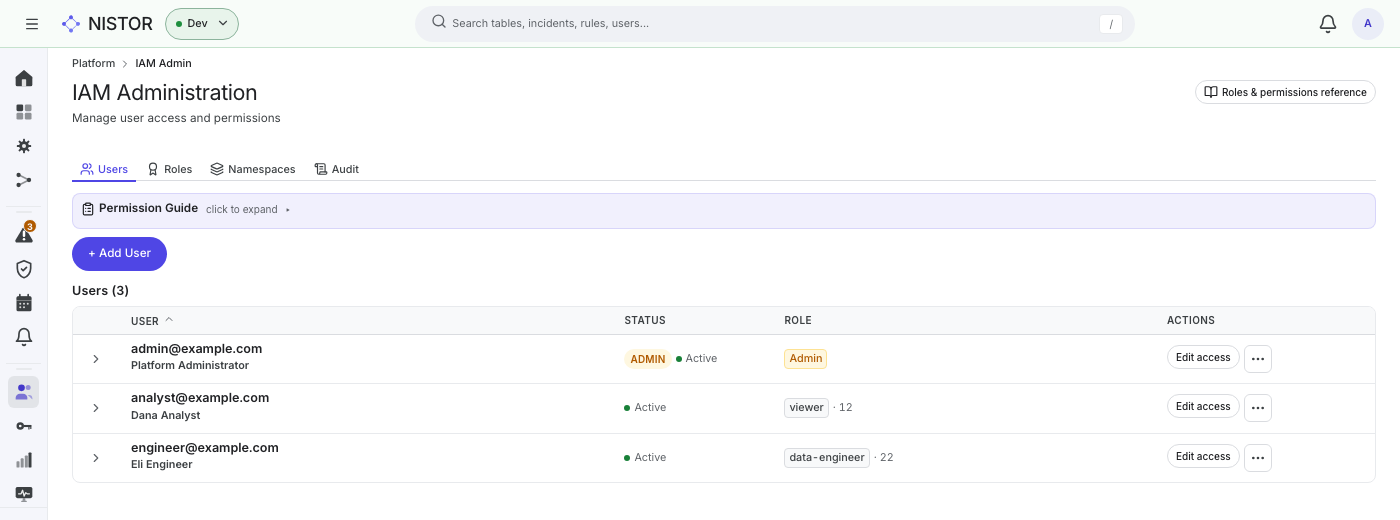The width and height of the screenshot is (1400, 520).
Task: Switch to the Namespaces tab
Action: coord(253,169)
